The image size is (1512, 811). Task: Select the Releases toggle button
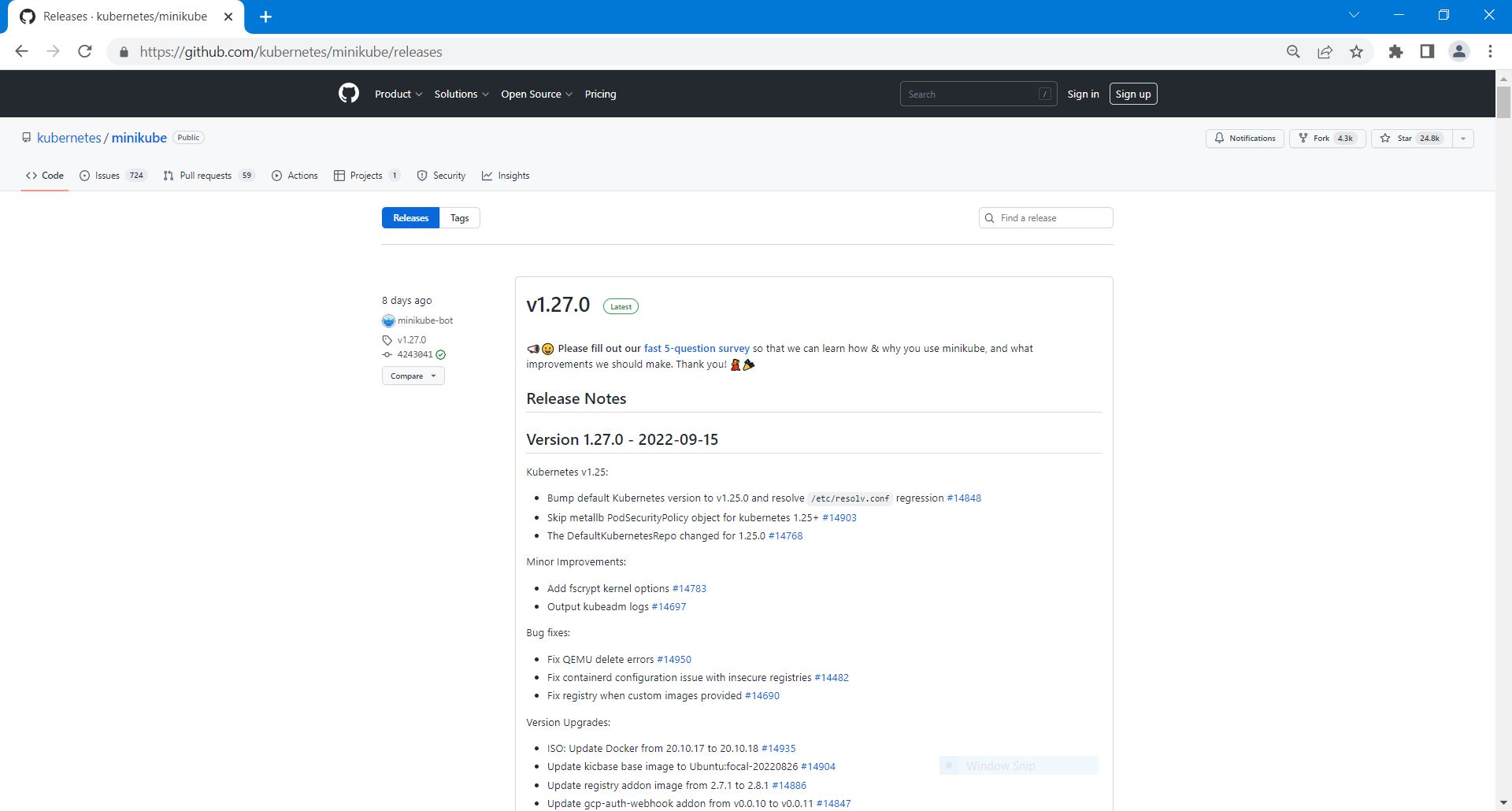coord(410,218)
